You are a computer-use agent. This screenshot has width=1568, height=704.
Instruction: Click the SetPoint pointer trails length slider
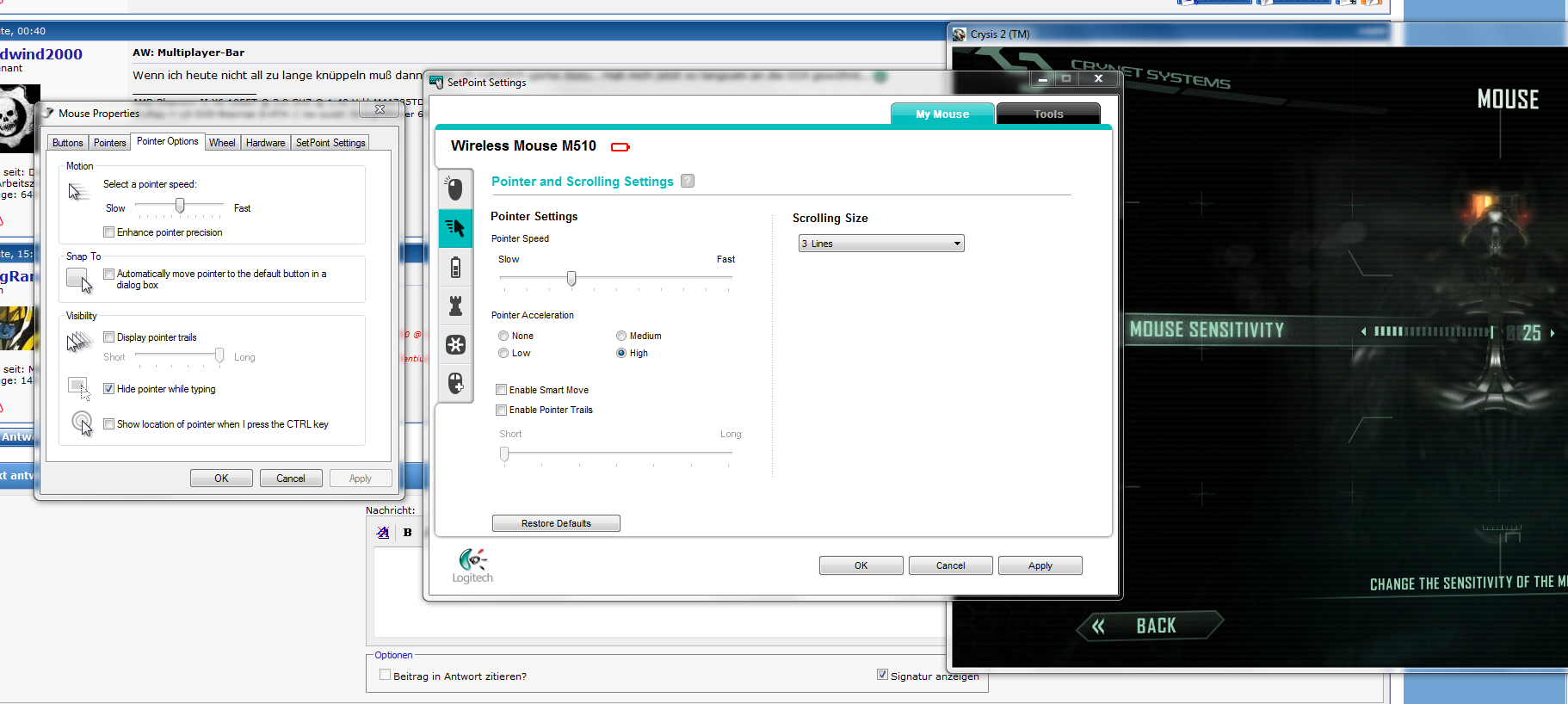[x=616, y=454]
